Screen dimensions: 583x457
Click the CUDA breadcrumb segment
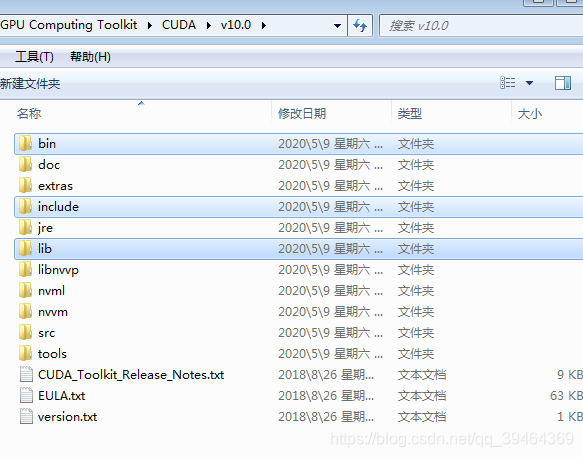[179, 25]
